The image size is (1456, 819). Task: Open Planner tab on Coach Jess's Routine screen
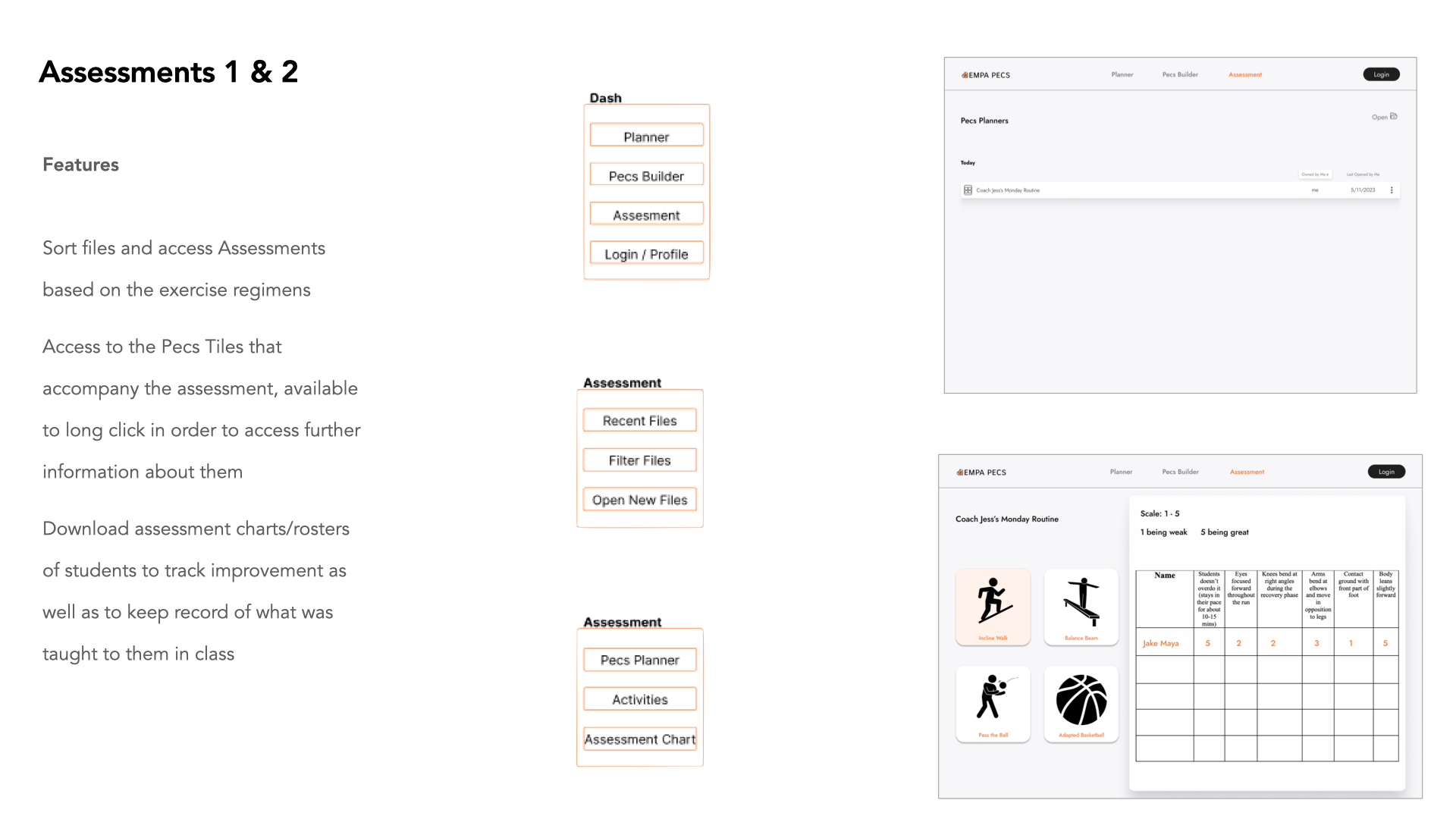coord(1121,472)
